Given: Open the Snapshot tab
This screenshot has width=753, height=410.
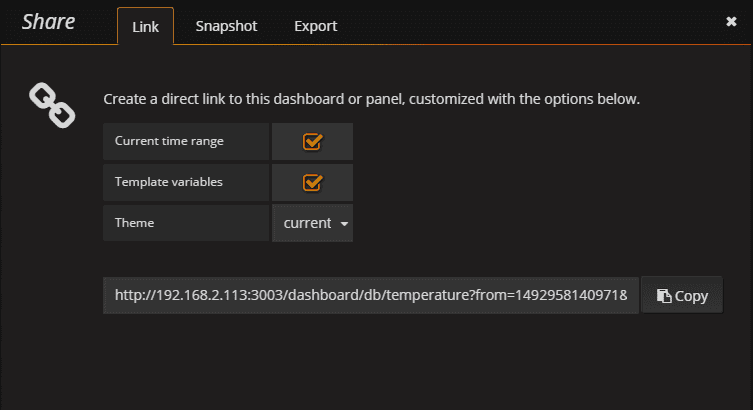Looking at the screenshot, I should coord(226,26).
